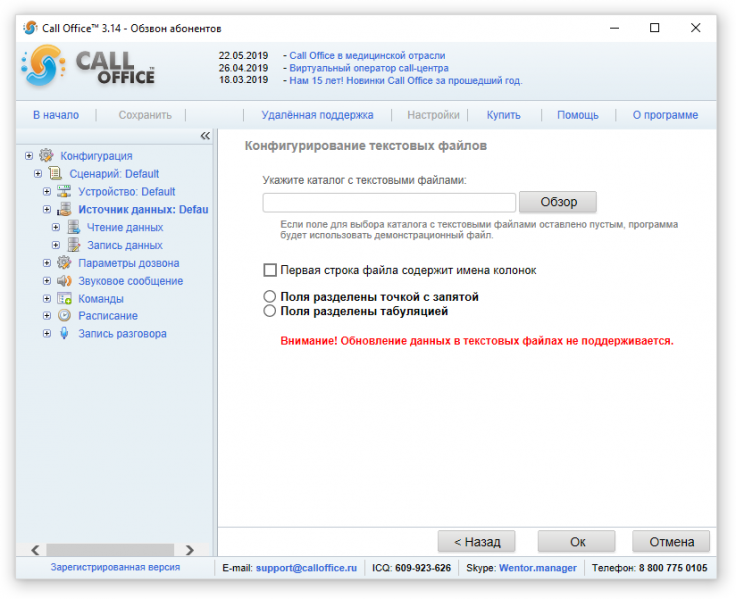This screenshot has height=599, width=736.
Task: Open Помощь menu item
Action: (578, 115)
